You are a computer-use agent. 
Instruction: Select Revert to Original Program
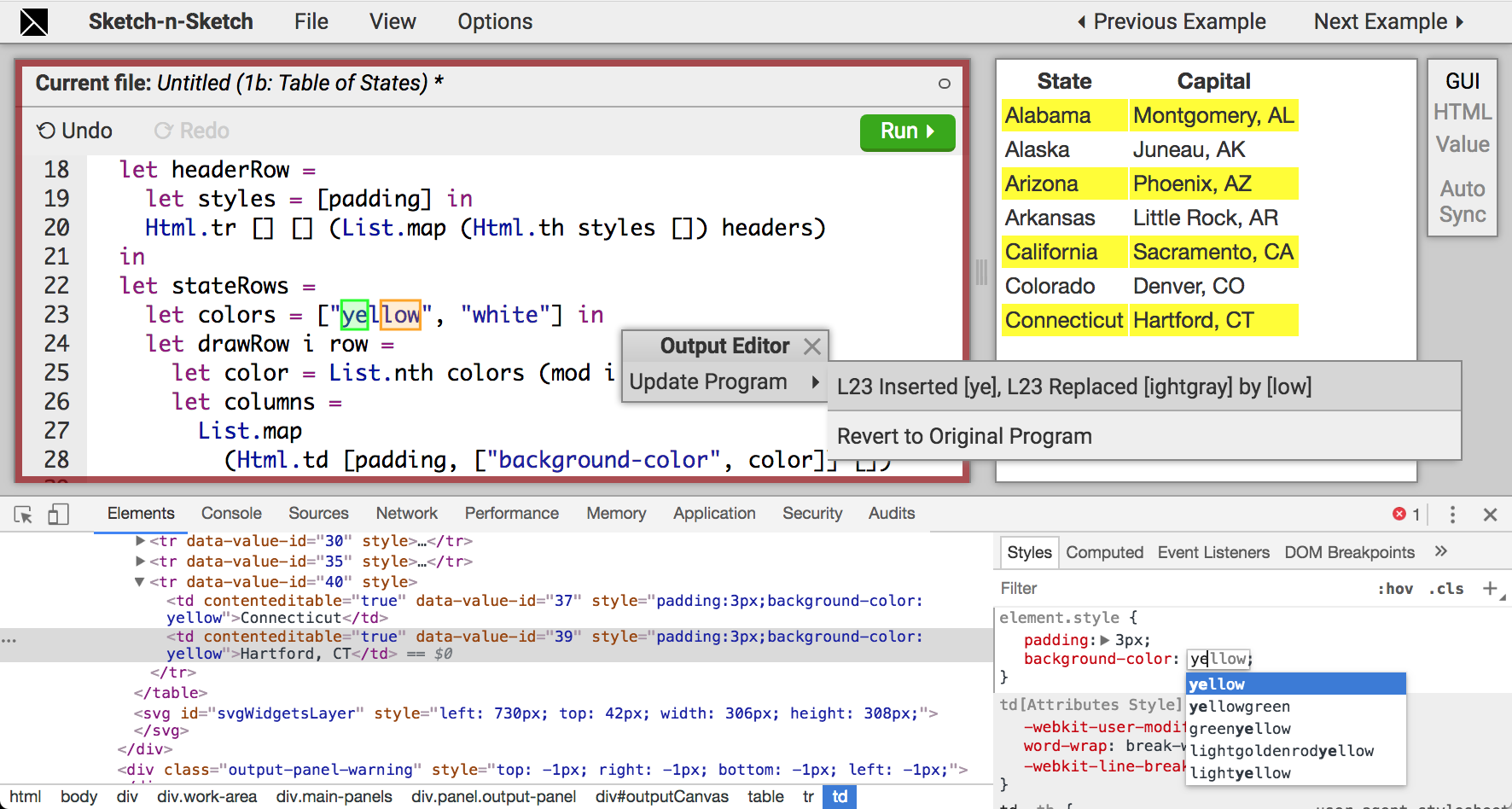tap(1144, 436)
